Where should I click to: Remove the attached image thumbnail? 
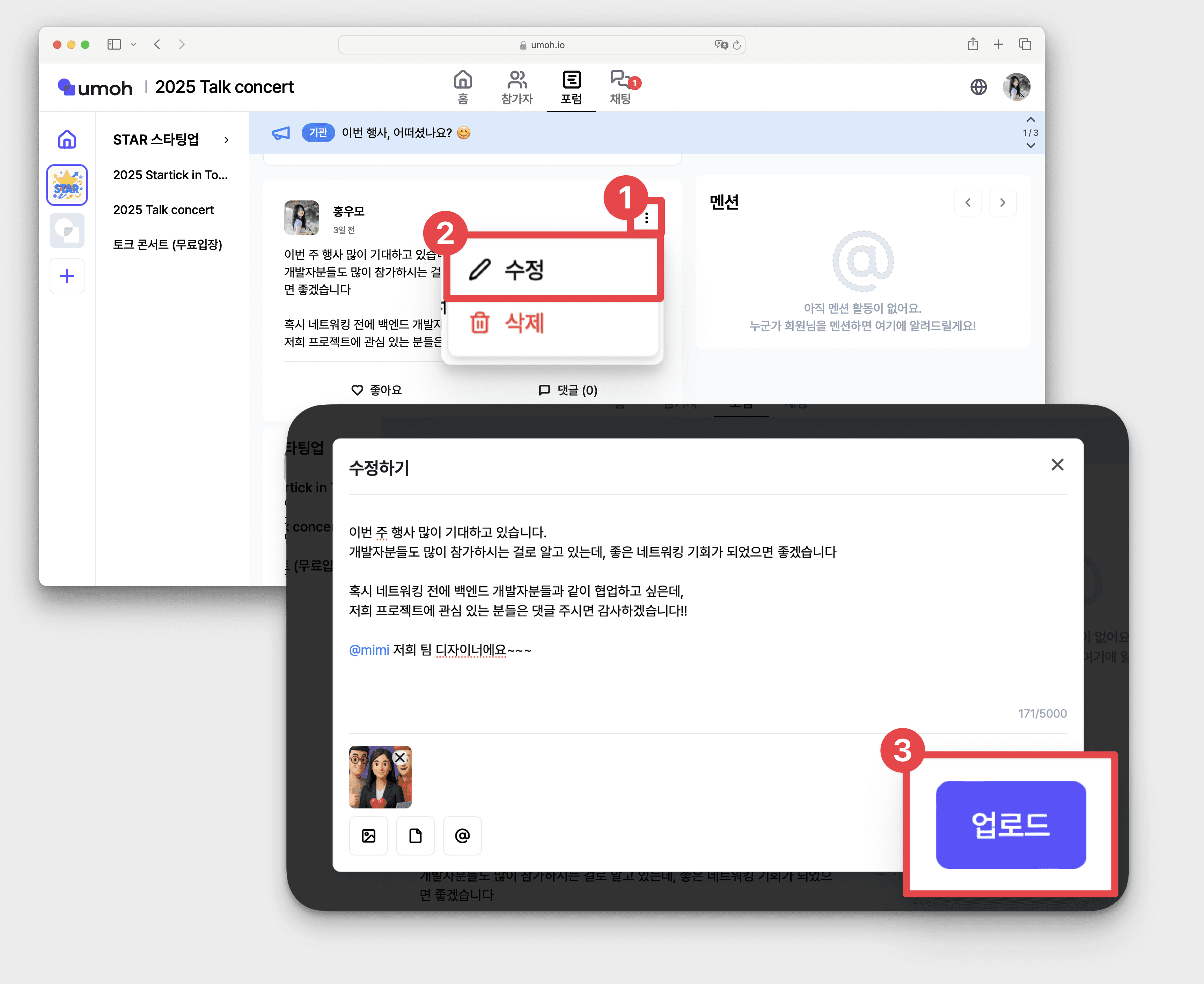pos(400,758)
